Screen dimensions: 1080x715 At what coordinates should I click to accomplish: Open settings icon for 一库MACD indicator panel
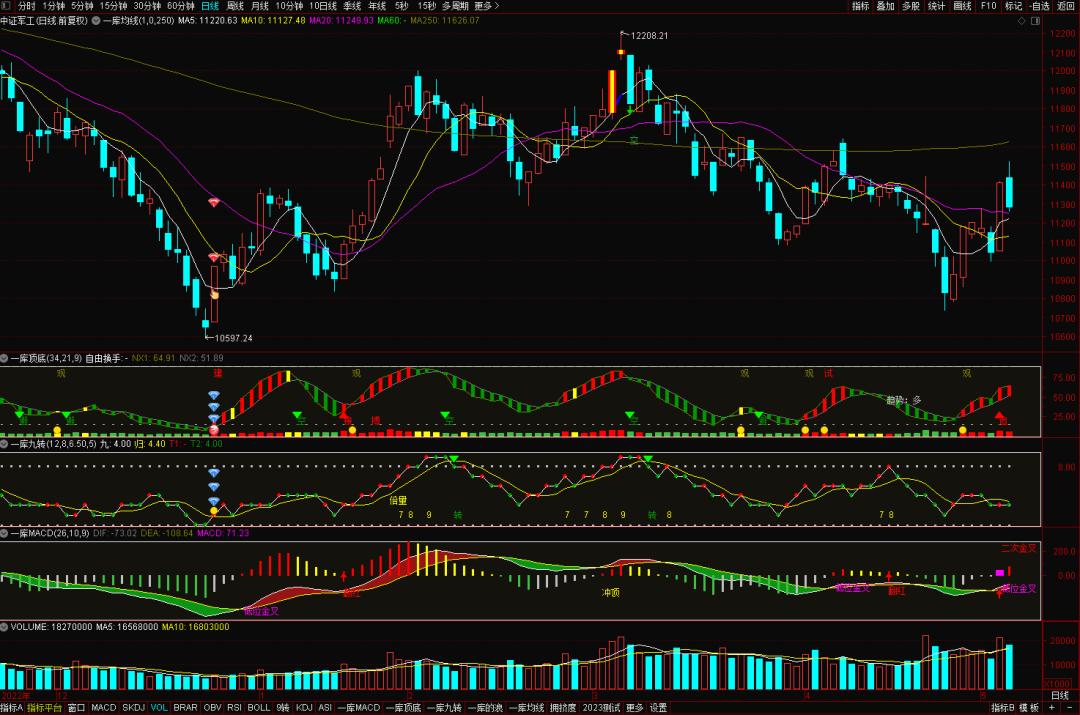click(4, 533)
